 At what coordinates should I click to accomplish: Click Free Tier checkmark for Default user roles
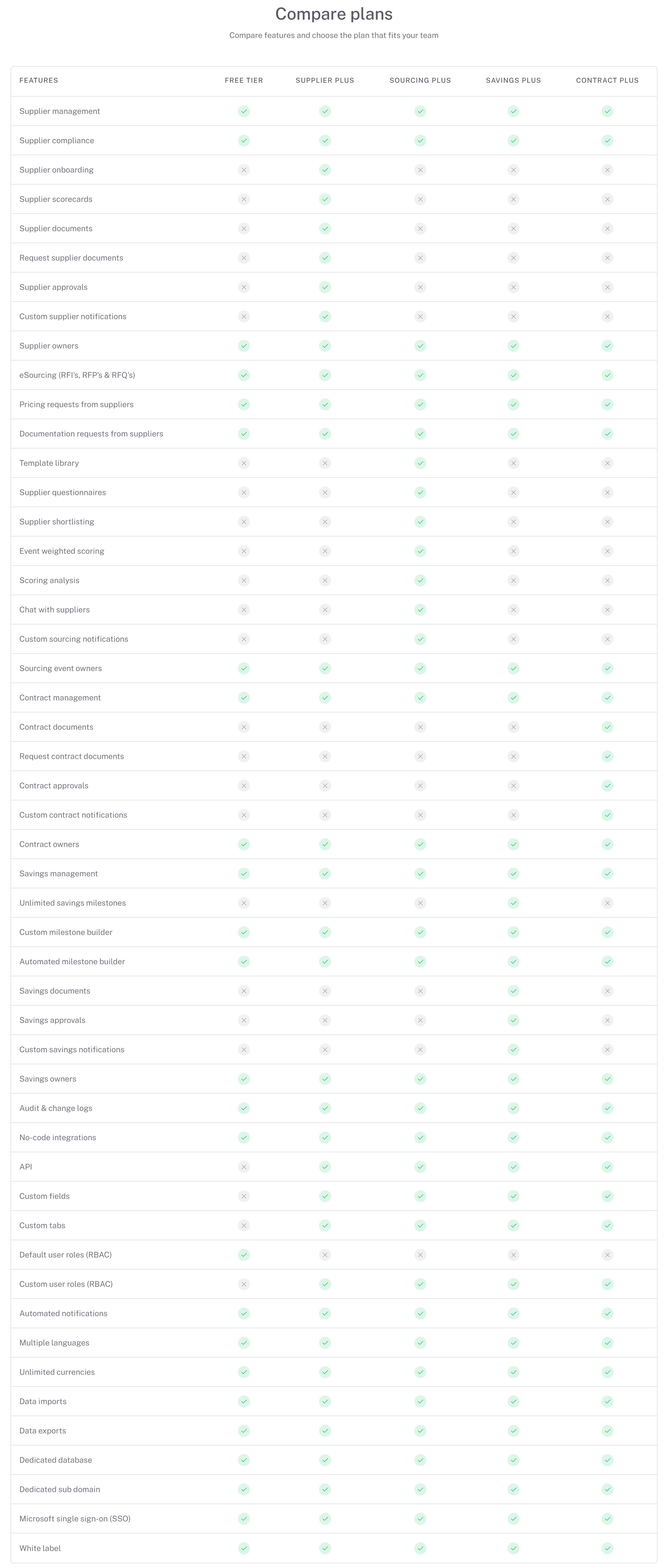pyautogui.click(x=244, y=1255)
